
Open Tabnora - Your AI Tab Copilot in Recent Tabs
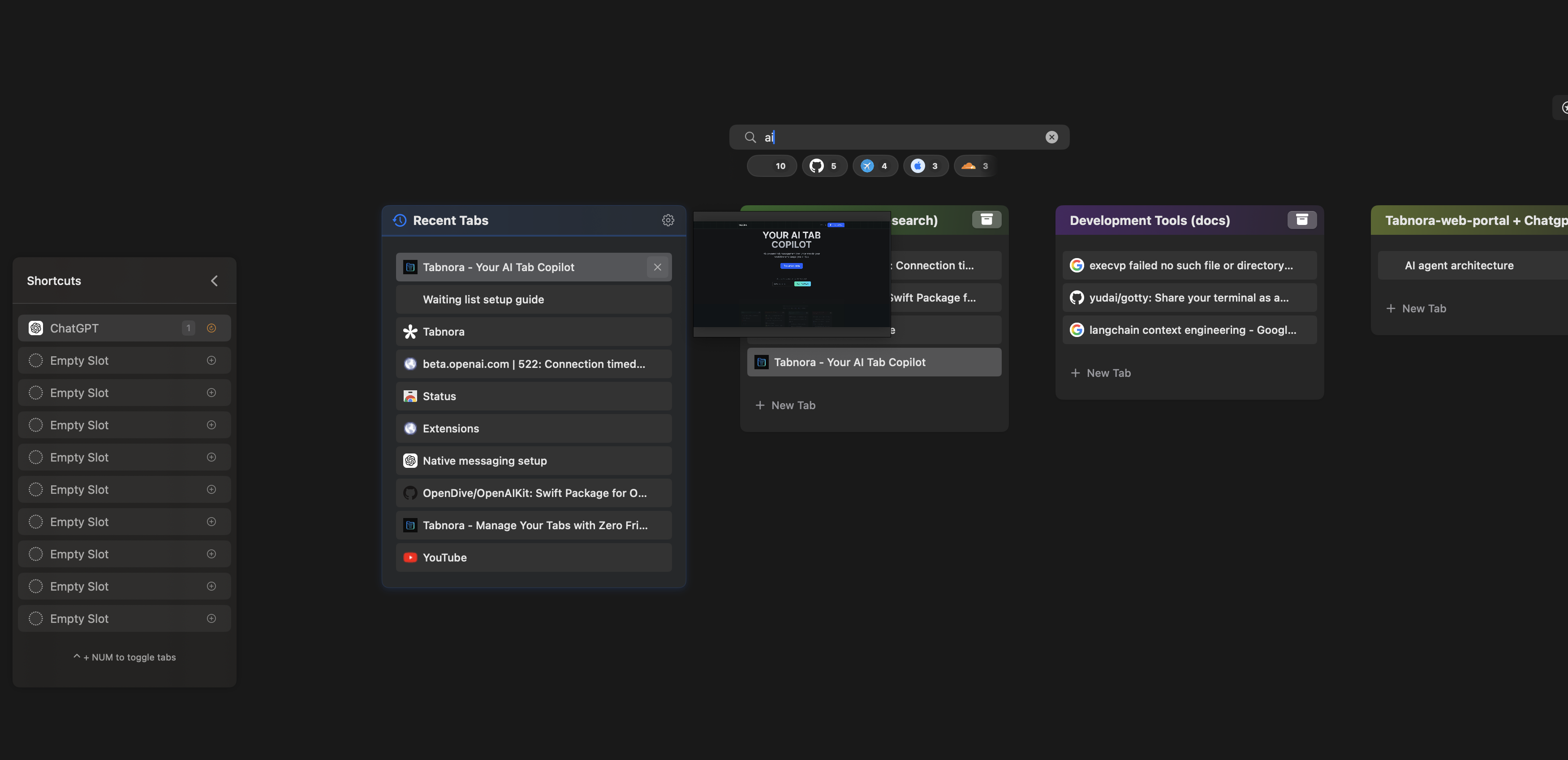coord(533,268)
